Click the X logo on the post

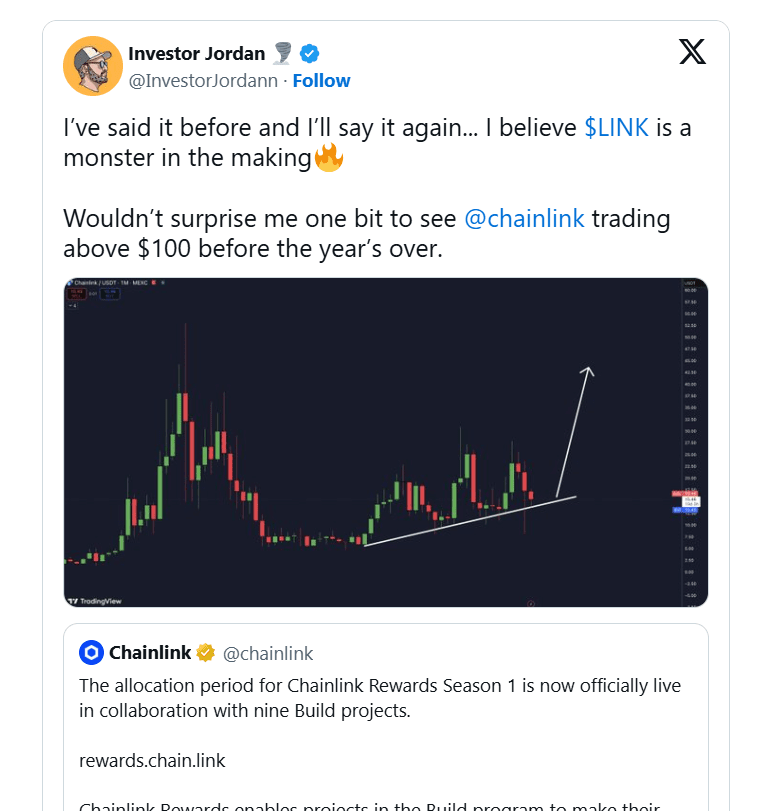(x=692, y=53)
